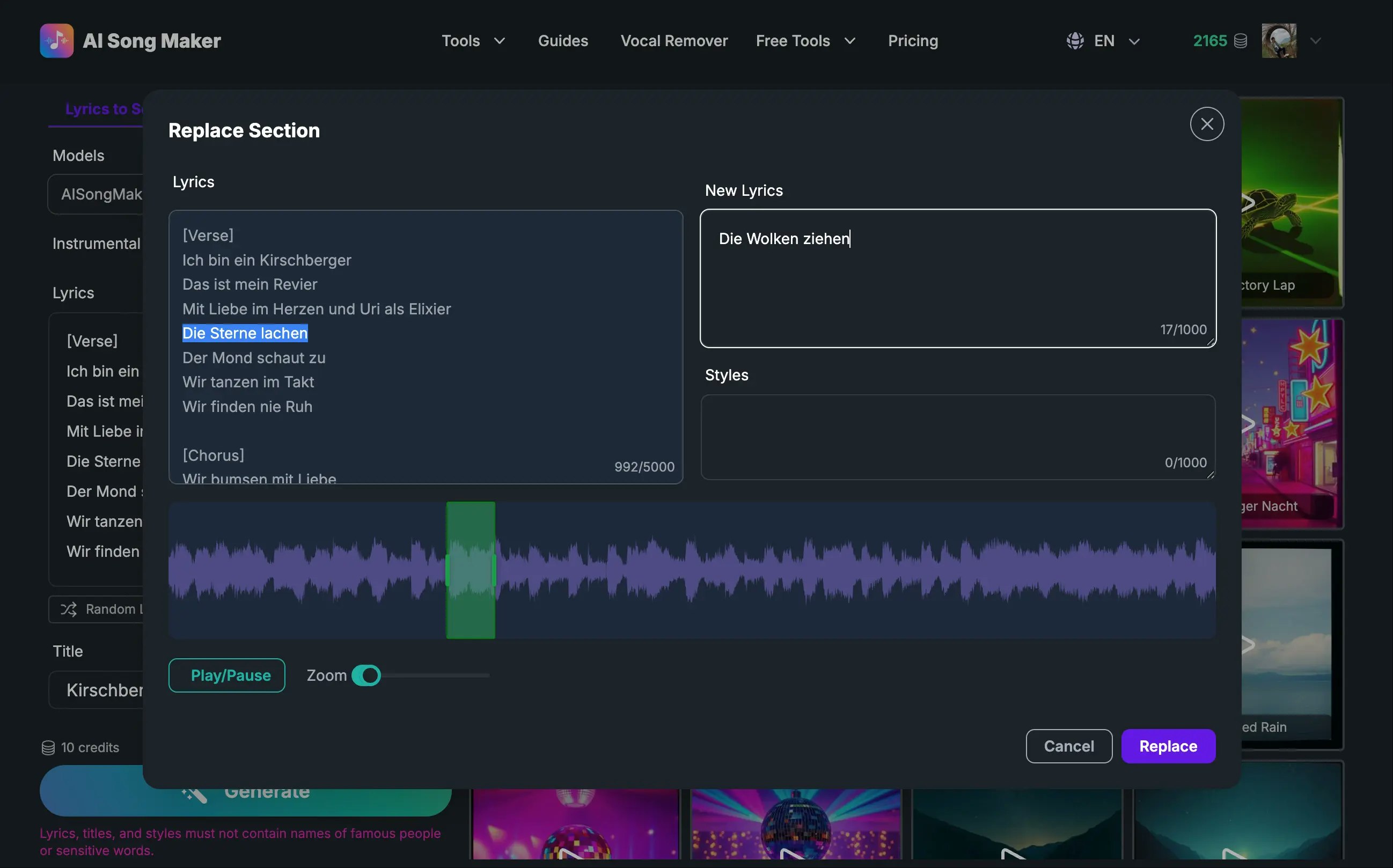
Task: Focus the New Lyrics text field
Action: coord(958,278)
